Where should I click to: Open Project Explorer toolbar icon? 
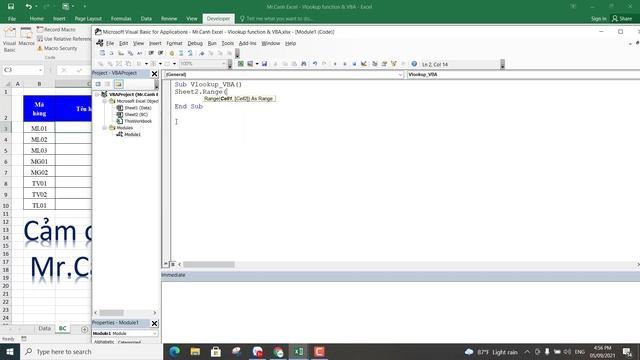[374, 64]
